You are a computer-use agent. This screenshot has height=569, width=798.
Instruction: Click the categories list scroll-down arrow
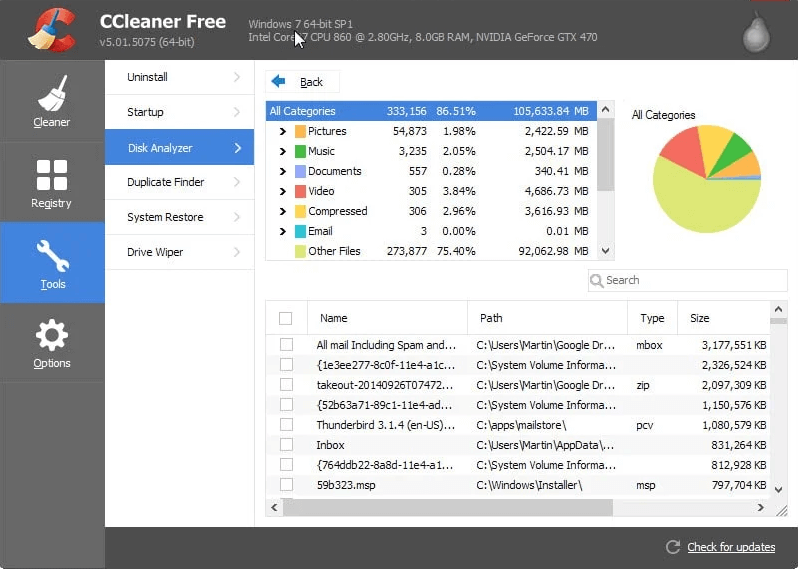tap(605, 250)
